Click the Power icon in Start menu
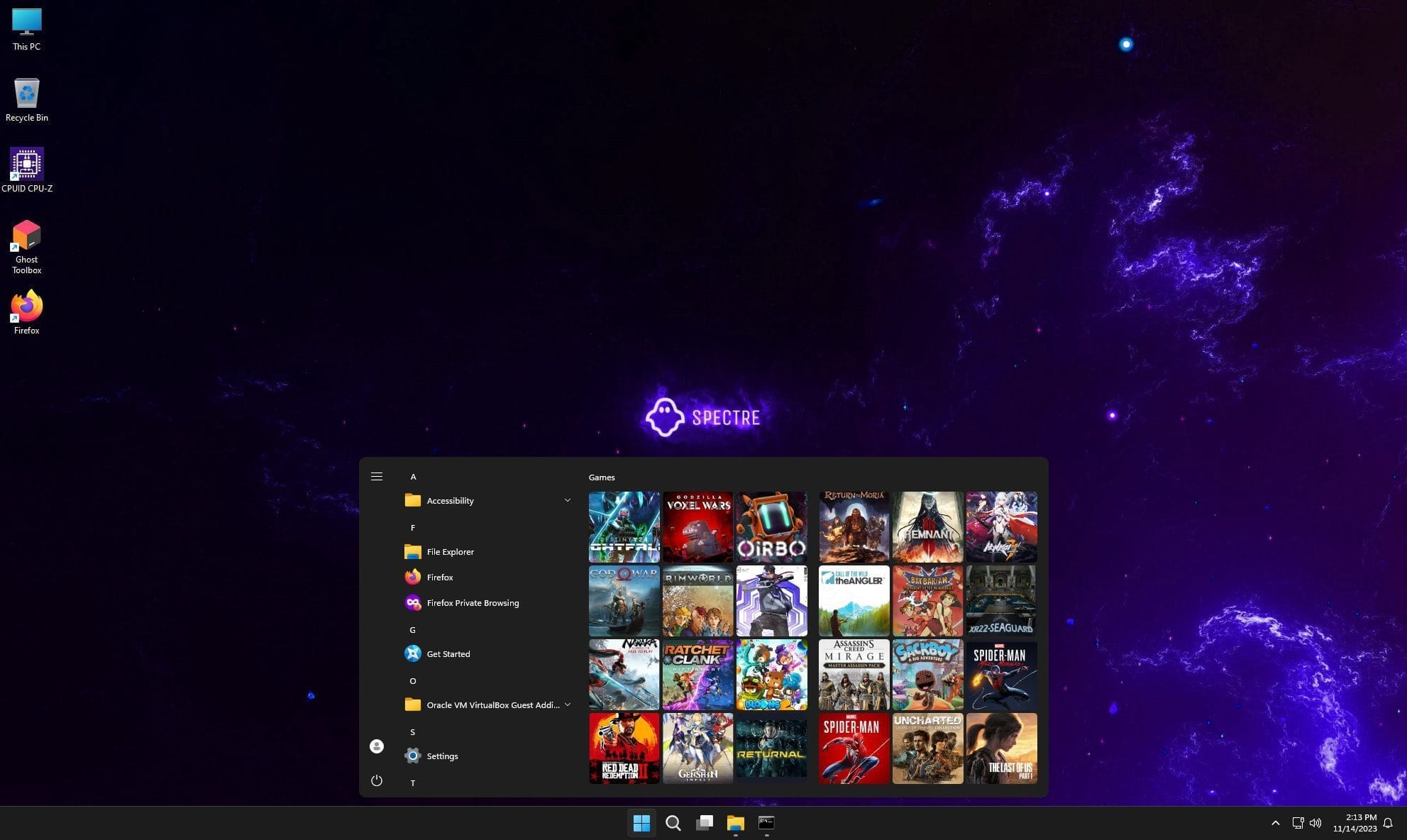1407x840 pixels. pyautogui.click(x=377, y=780)
